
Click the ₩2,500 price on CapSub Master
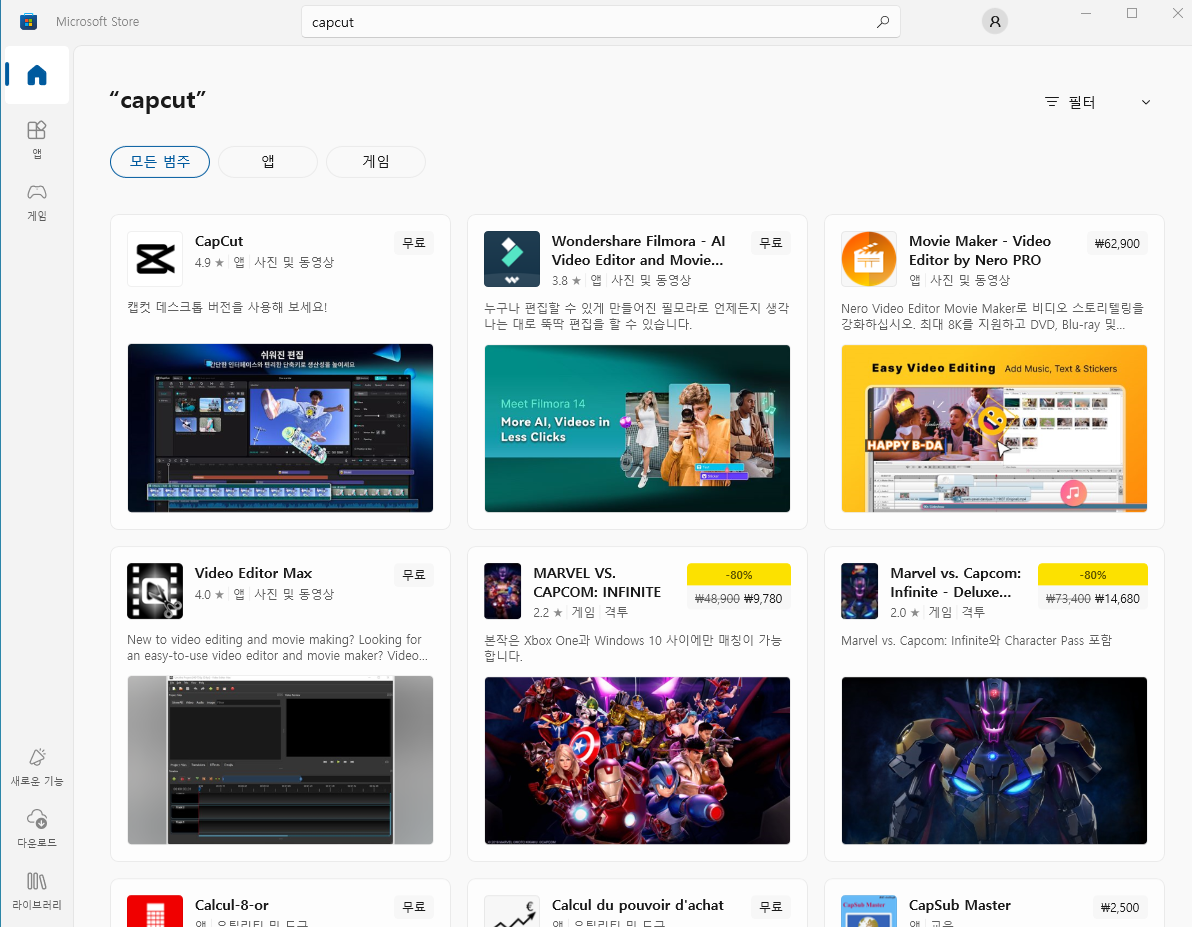click(1120, 907)
